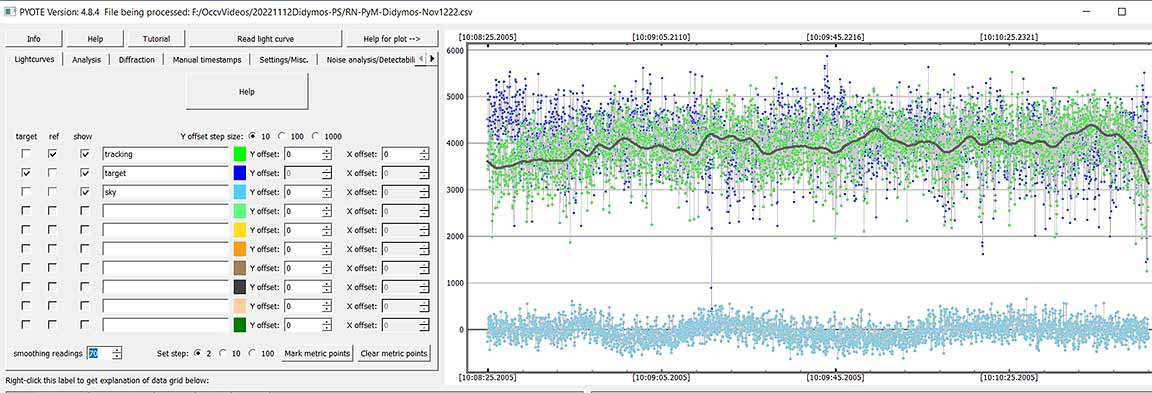Adjust smoothing readings stepper

tap(117, 353)
